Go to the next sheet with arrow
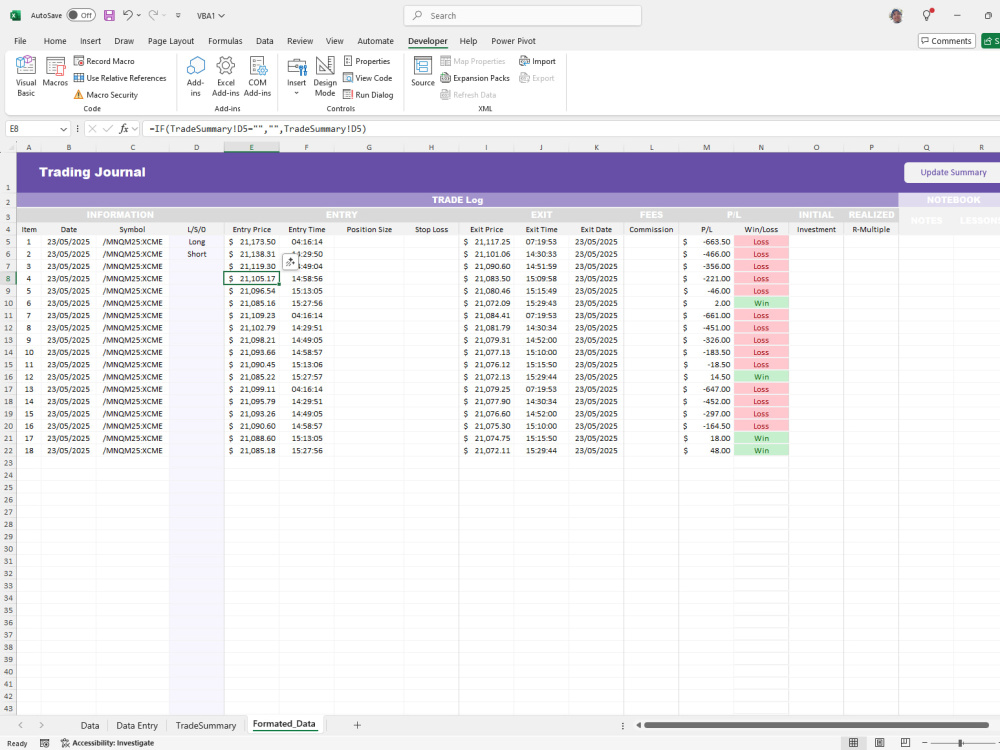This screenshot has height=750, width=1000. tap(41, 725)
